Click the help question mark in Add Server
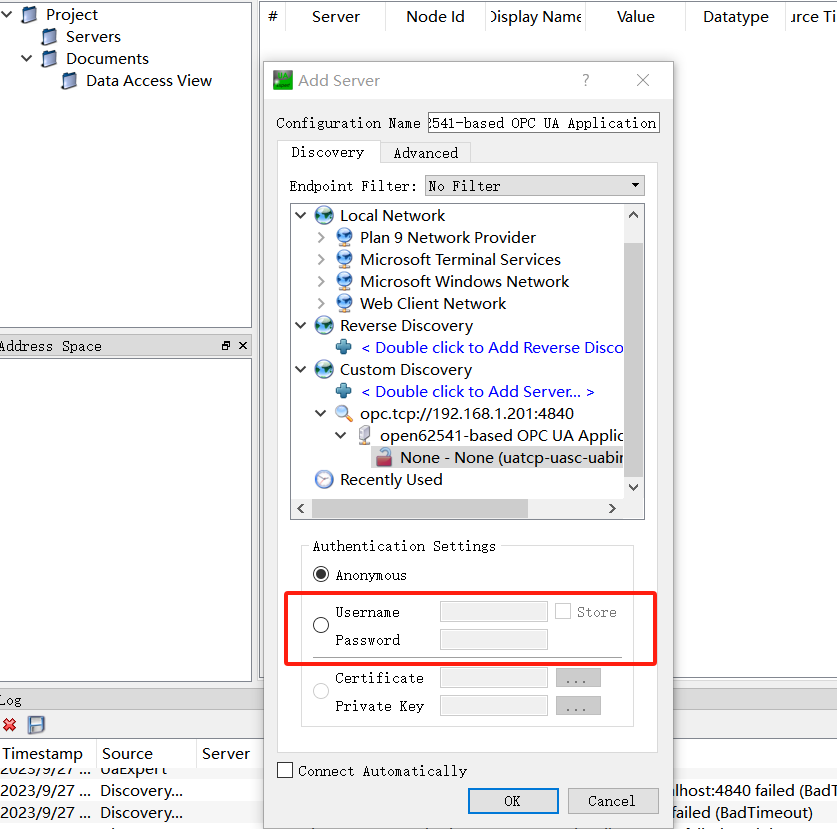The image size is (837, 829). click(x=586, y=80)
